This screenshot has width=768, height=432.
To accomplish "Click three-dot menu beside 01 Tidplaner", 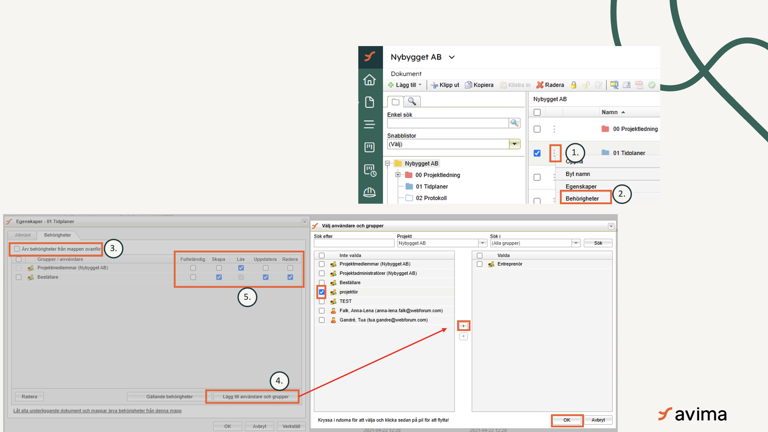I will click(555, 153).
